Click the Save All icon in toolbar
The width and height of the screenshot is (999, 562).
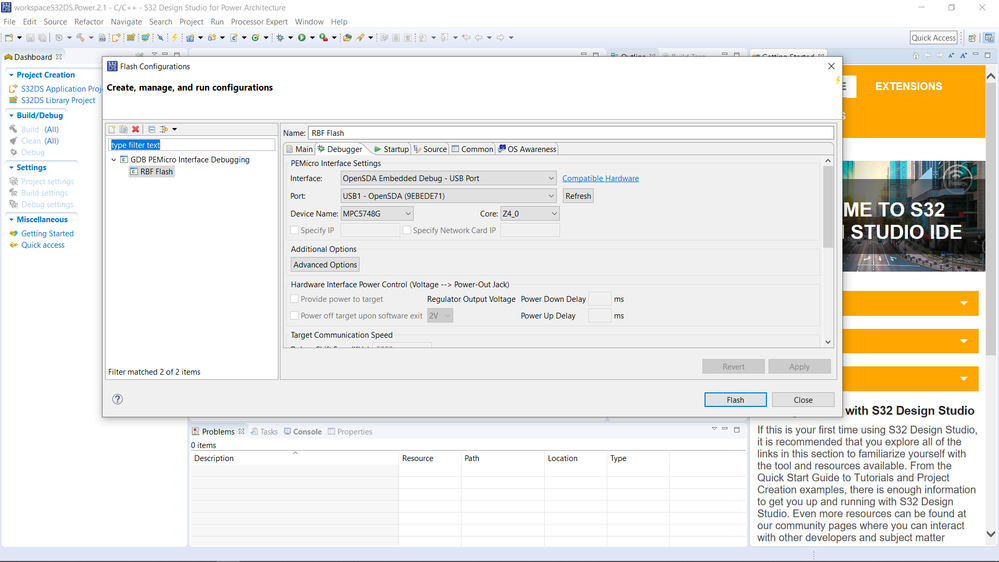tap(42, 38)
